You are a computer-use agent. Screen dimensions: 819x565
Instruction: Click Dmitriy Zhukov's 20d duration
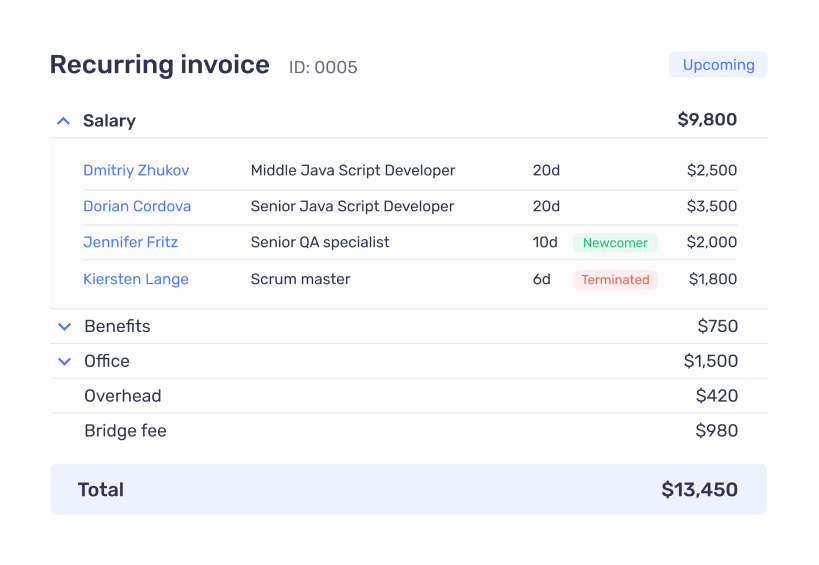546,170
